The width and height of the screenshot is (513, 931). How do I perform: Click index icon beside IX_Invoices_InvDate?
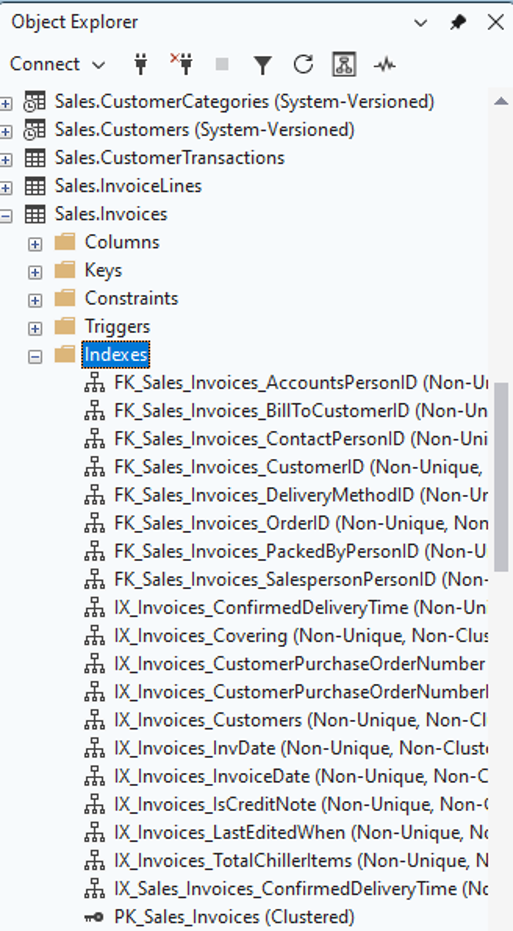point(94,749)
